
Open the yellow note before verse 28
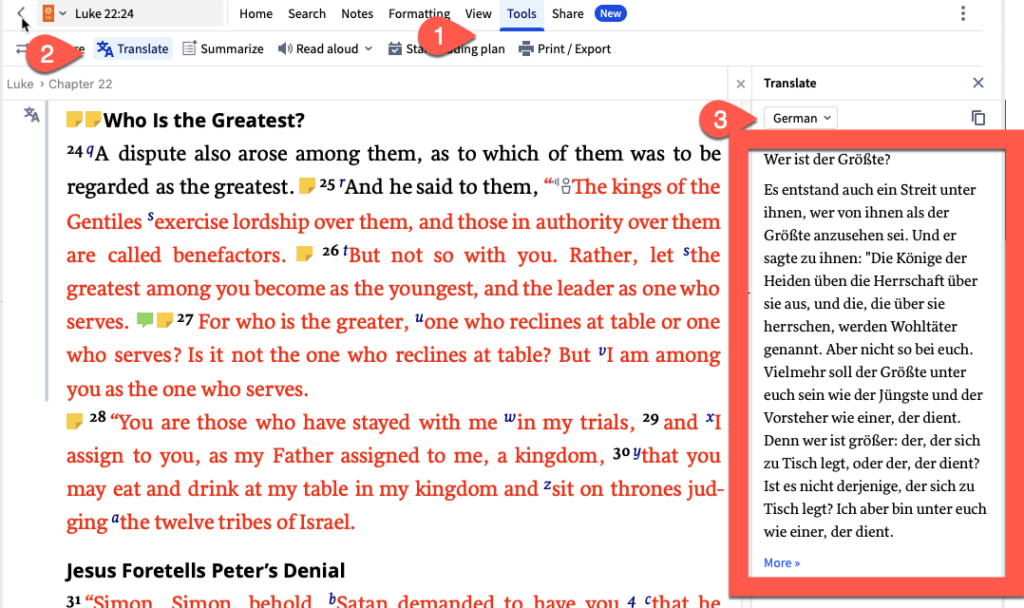click(74, 420)
